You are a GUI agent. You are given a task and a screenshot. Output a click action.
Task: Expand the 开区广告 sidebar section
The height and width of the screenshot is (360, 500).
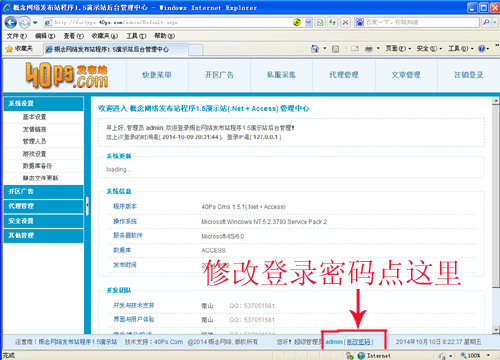pyautogui.click(x=43, y=191)
